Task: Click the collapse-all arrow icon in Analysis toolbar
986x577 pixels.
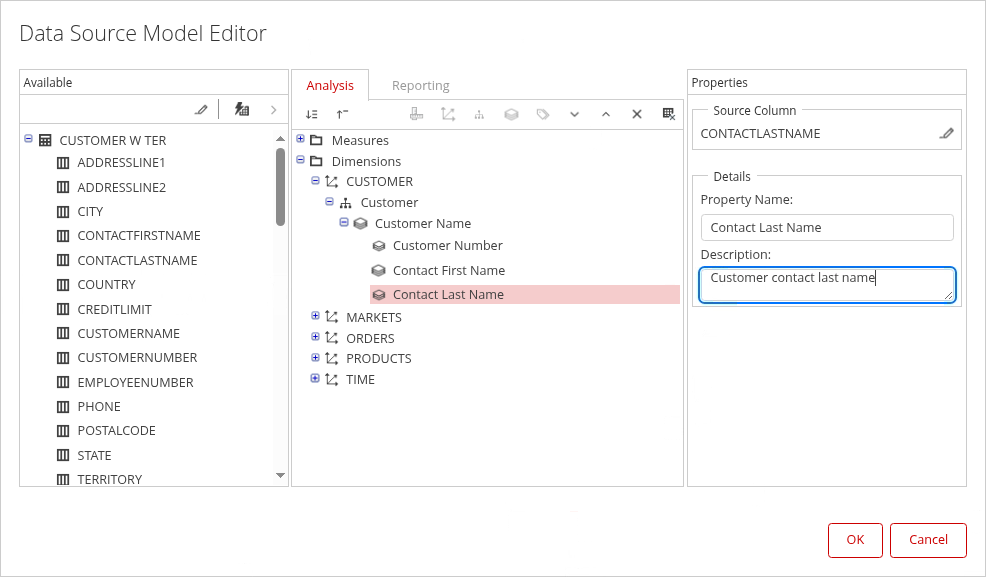Action: [x=342, y=115]
